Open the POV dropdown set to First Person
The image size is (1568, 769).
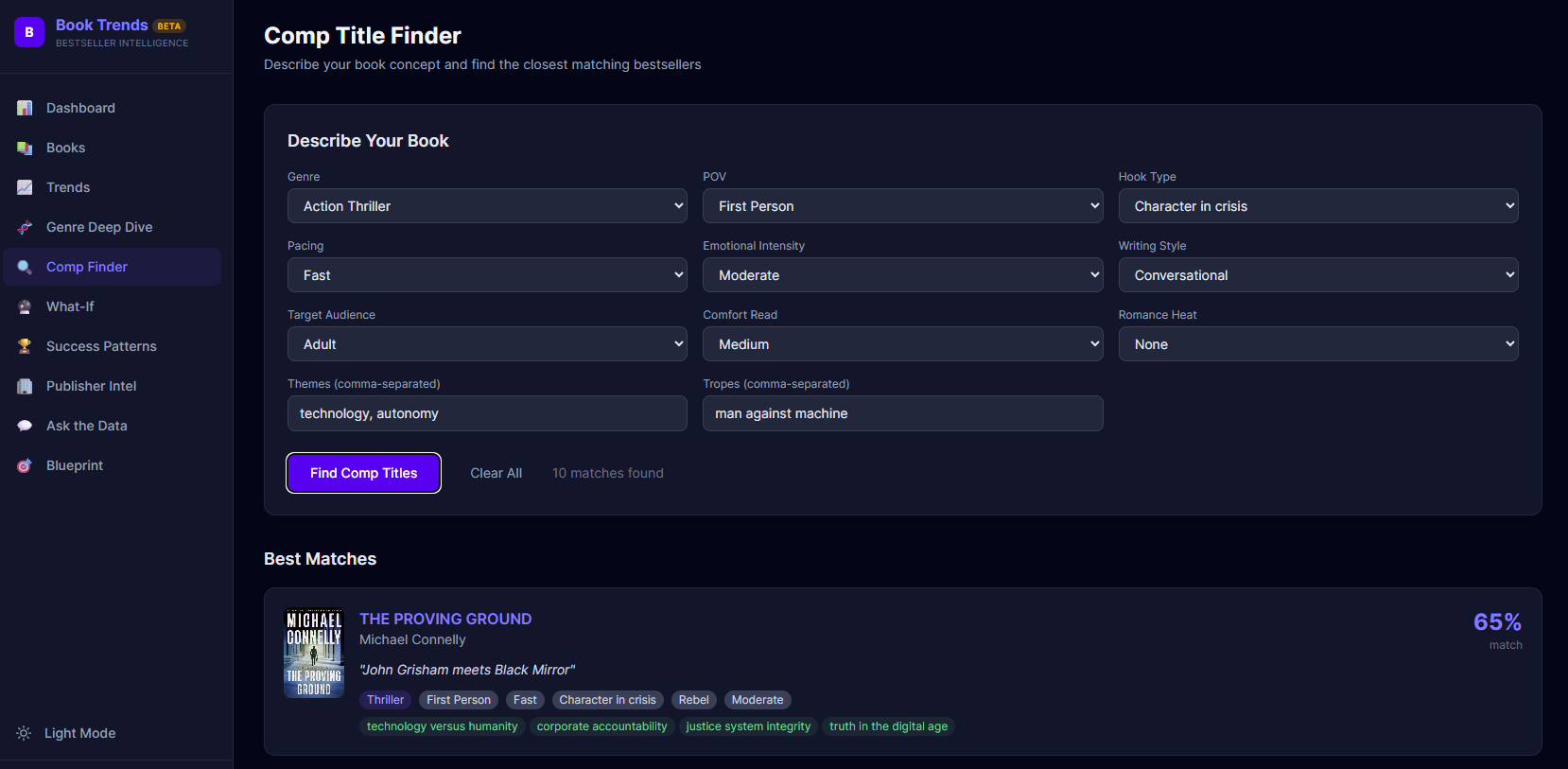[x=902, y=206]
